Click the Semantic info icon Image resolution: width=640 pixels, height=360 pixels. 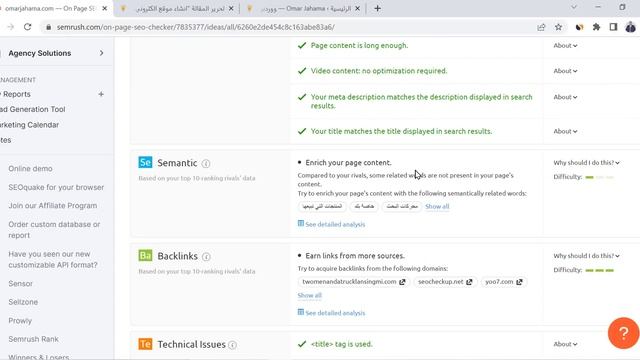coord(206,163)
